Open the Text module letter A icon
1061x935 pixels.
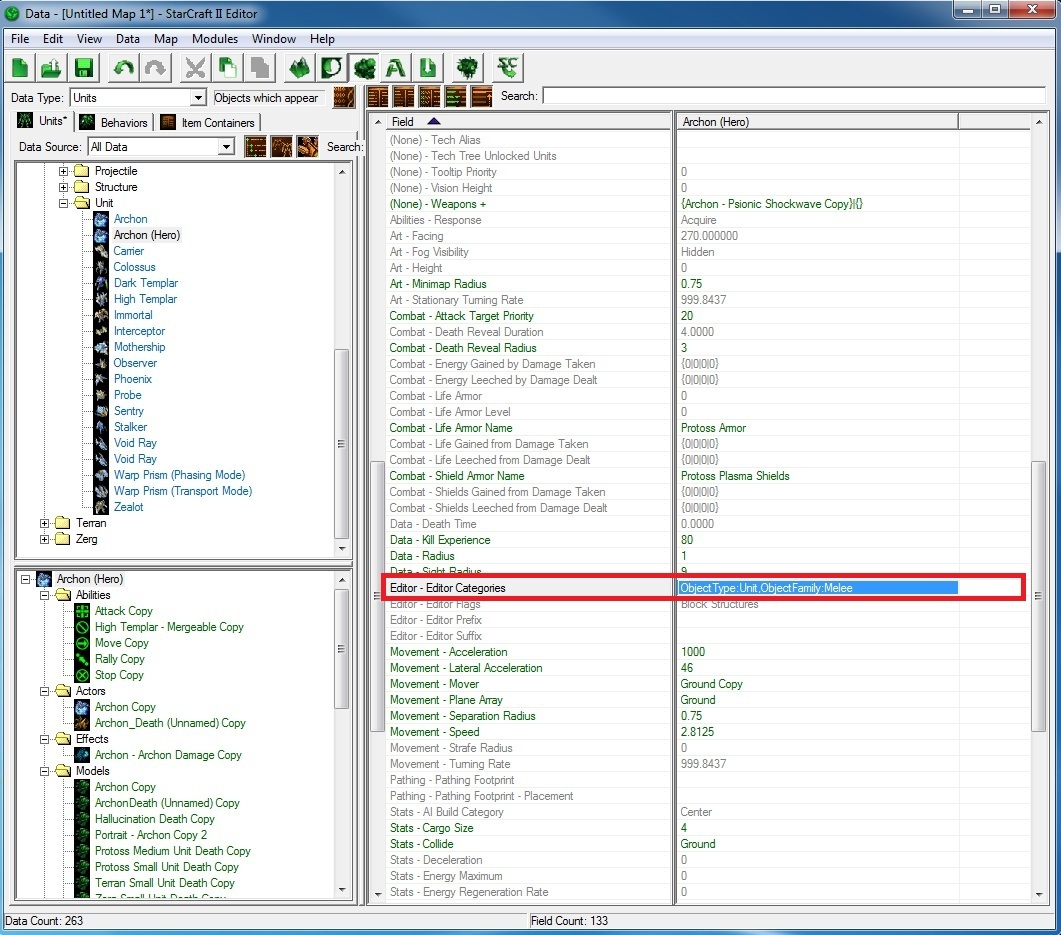(397, 68)
